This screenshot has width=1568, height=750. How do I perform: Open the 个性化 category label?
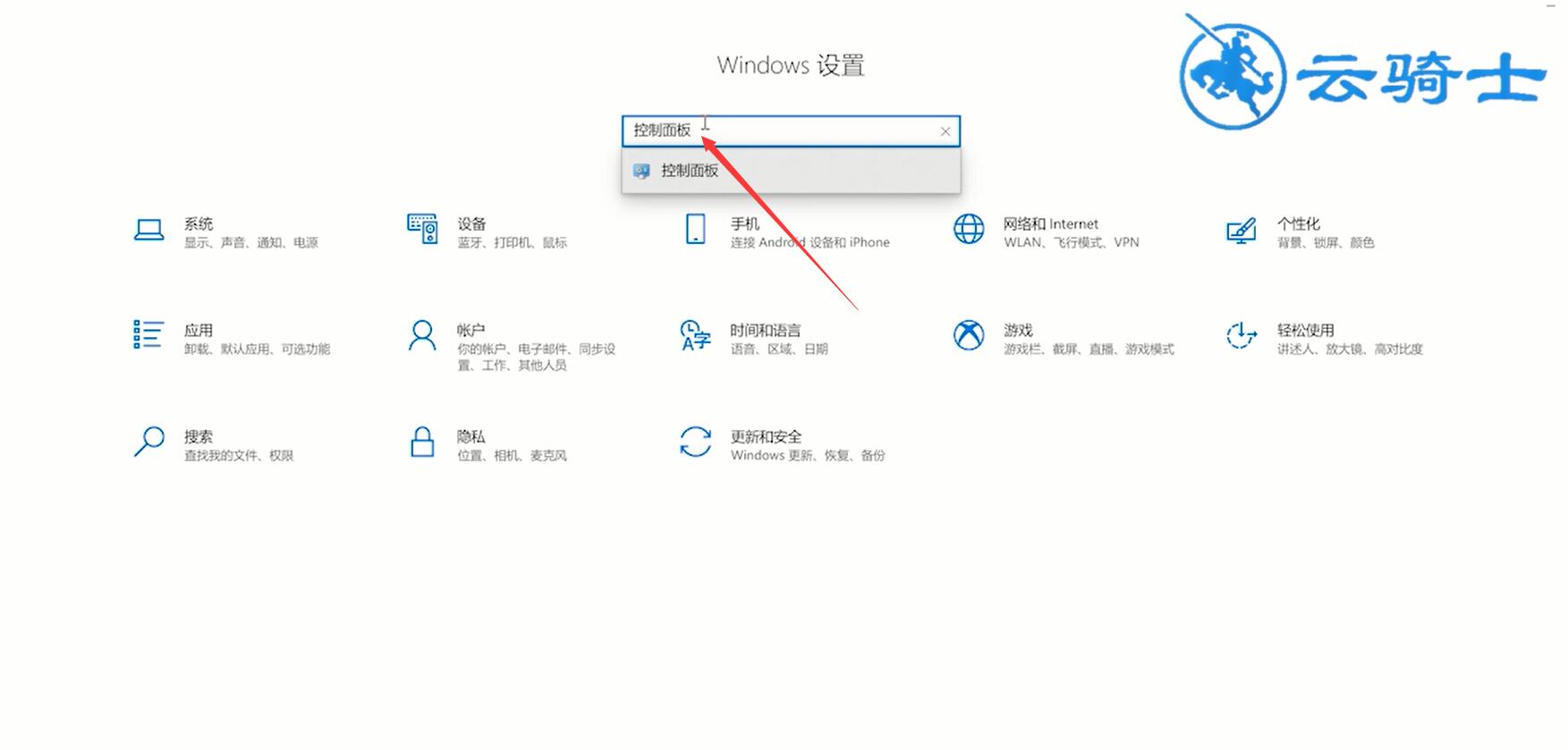coord(1299,223)
